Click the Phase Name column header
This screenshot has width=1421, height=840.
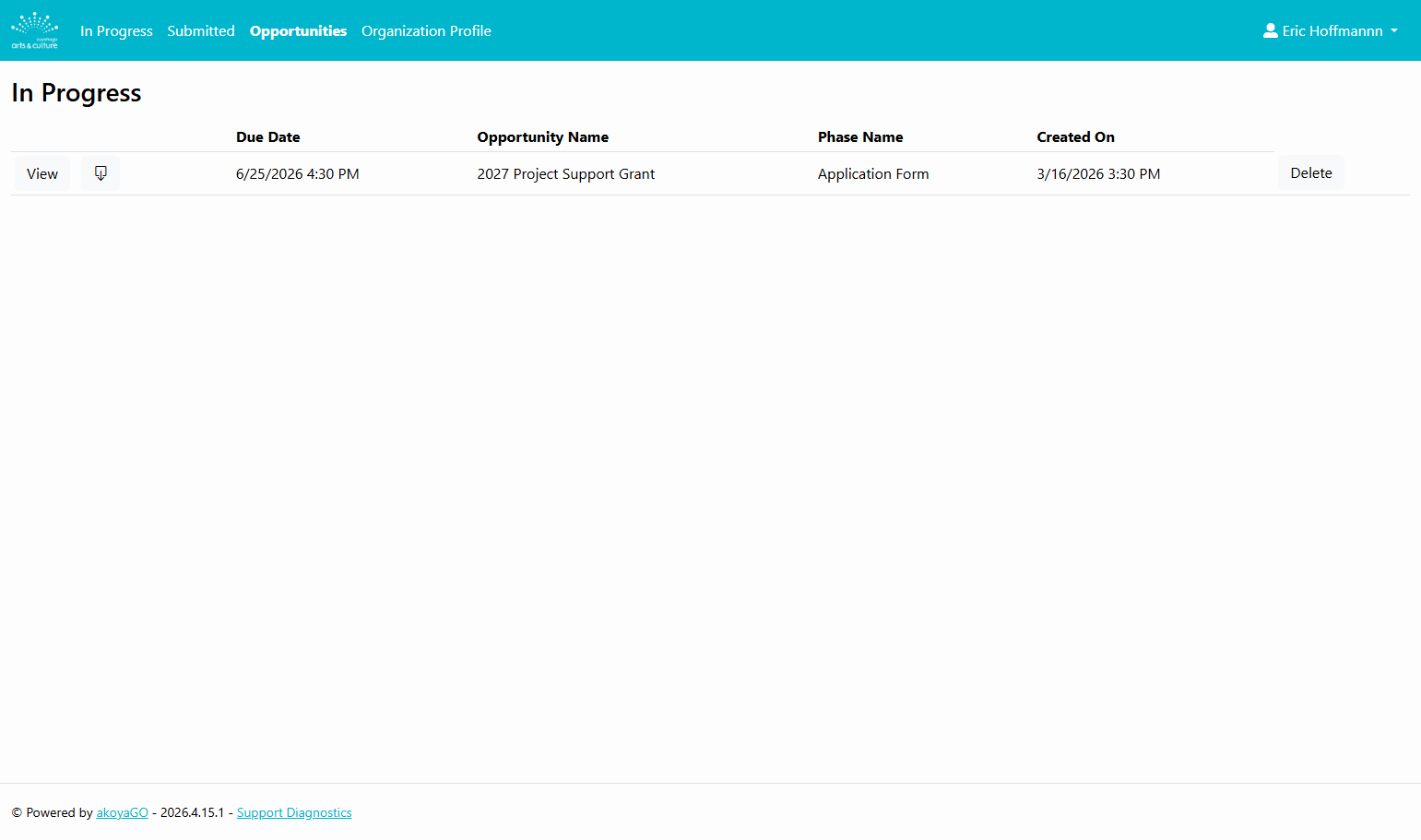click(x=860, y=136)
